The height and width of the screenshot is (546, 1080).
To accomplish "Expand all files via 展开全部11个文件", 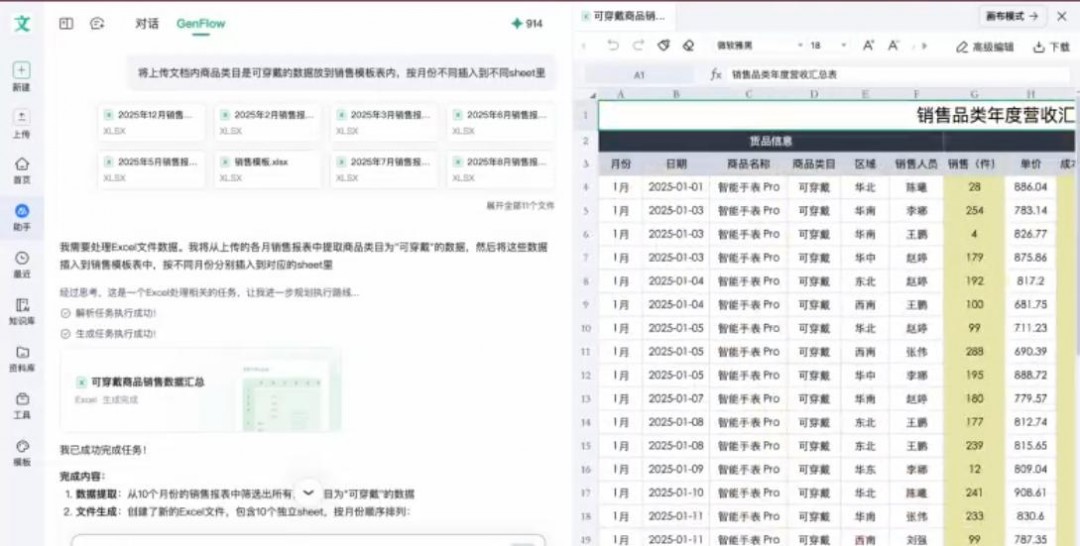I will pos(519,205).
